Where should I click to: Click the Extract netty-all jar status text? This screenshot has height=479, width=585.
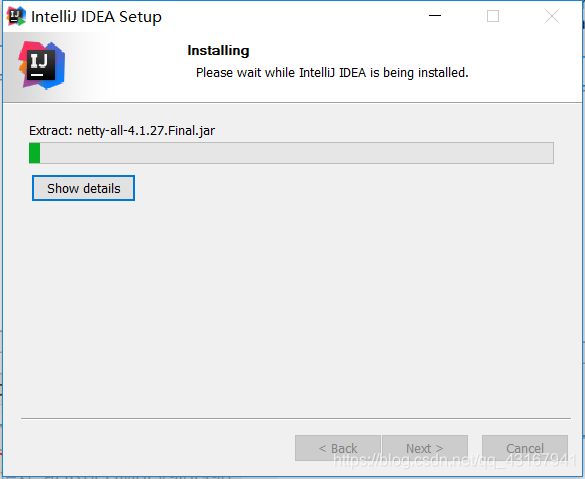click(x=122, y=131)
